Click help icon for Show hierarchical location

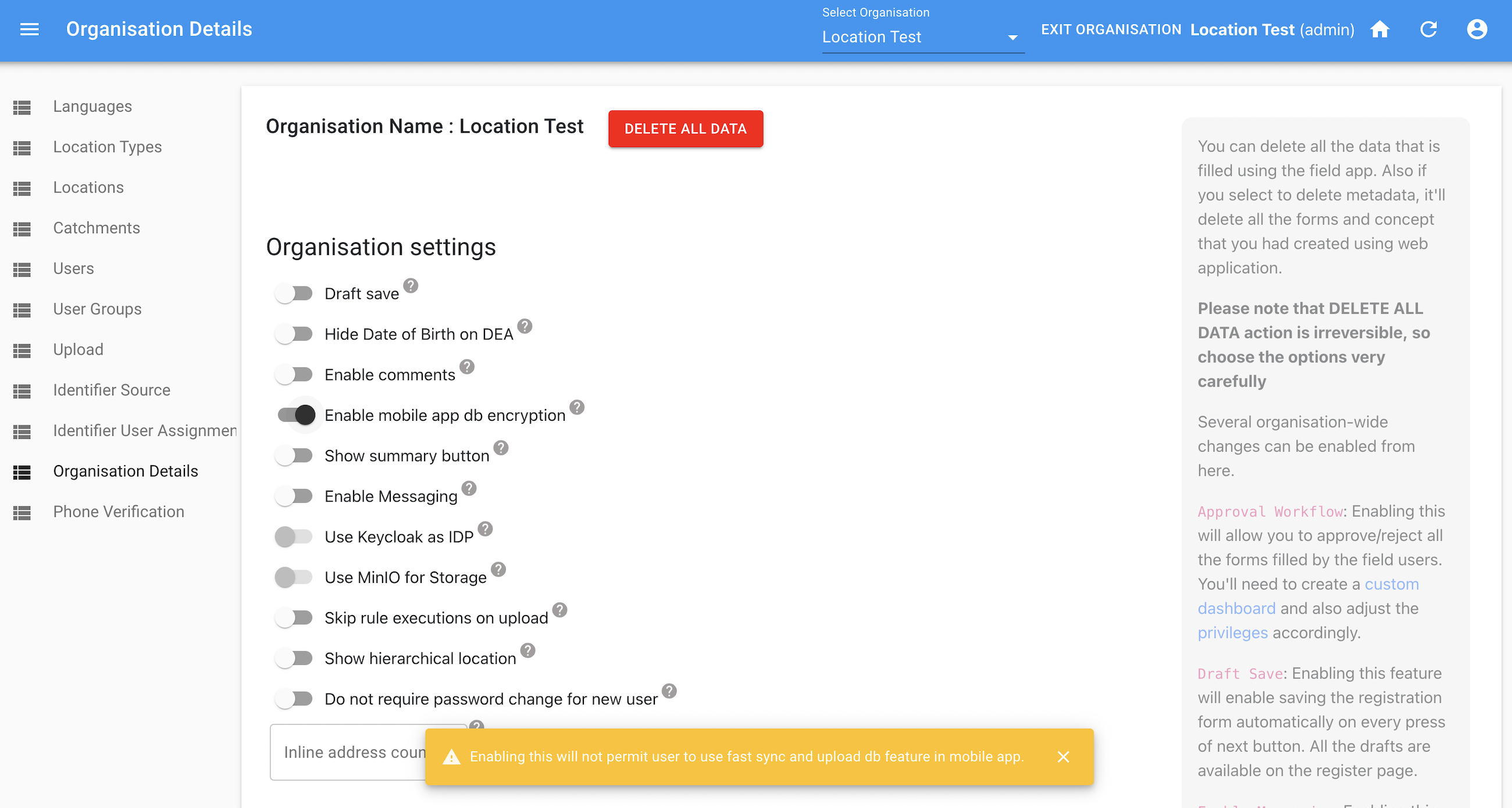(x=527, y=650)
